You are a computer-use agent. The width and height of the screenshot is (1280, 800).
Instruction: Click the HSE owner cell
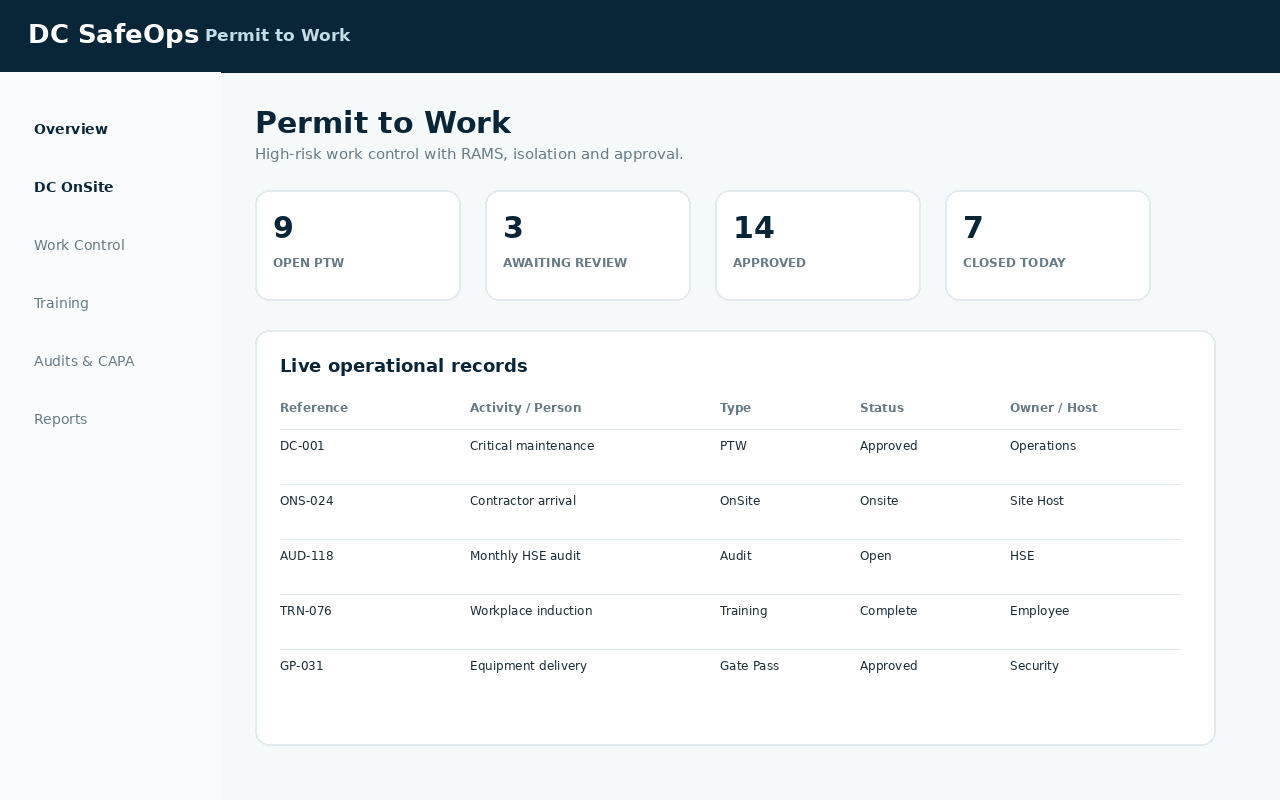point(1022,556)
